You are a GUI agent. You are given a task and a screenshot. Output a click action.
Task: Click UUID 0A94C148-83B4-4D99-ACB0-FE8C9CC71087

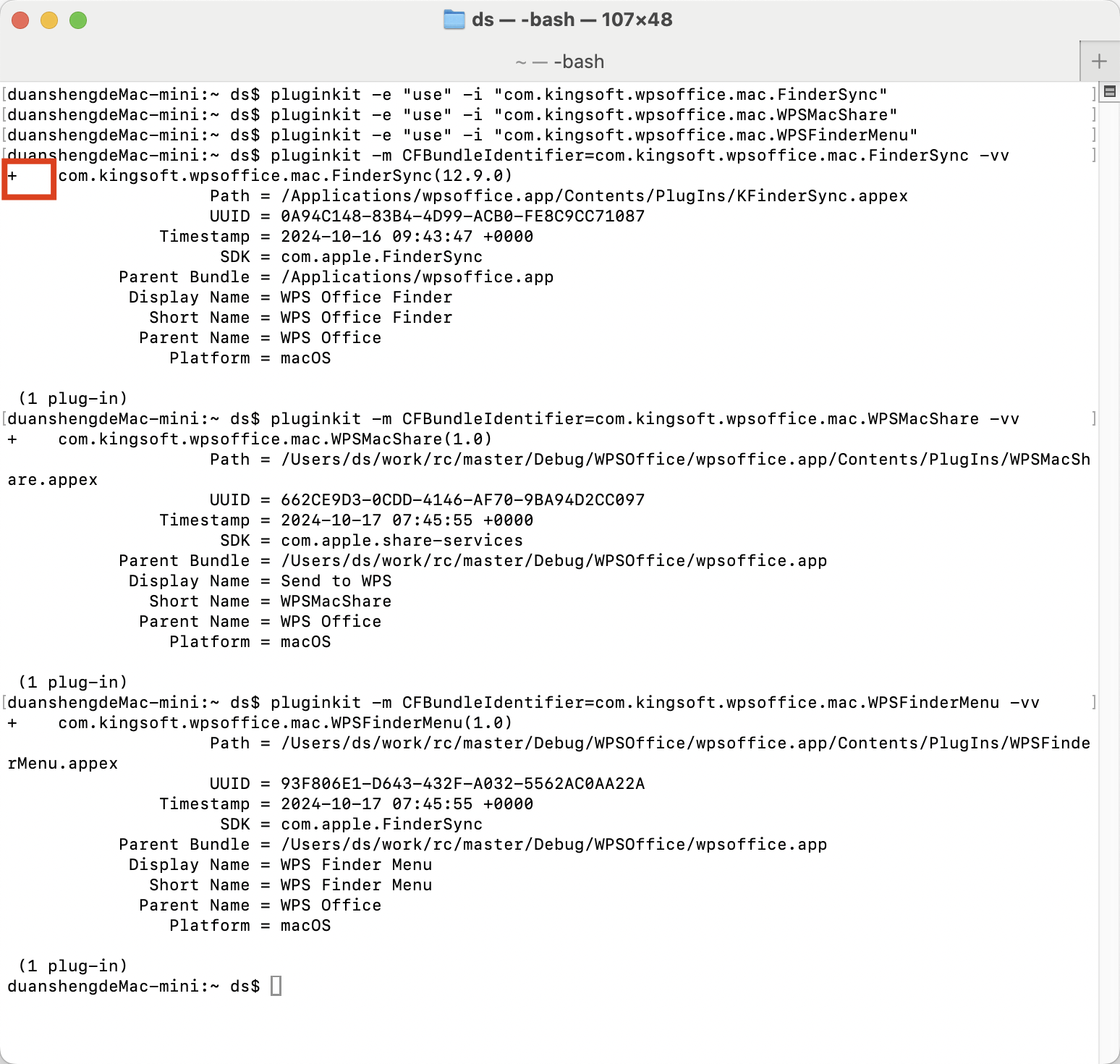(x=462, y=216)
